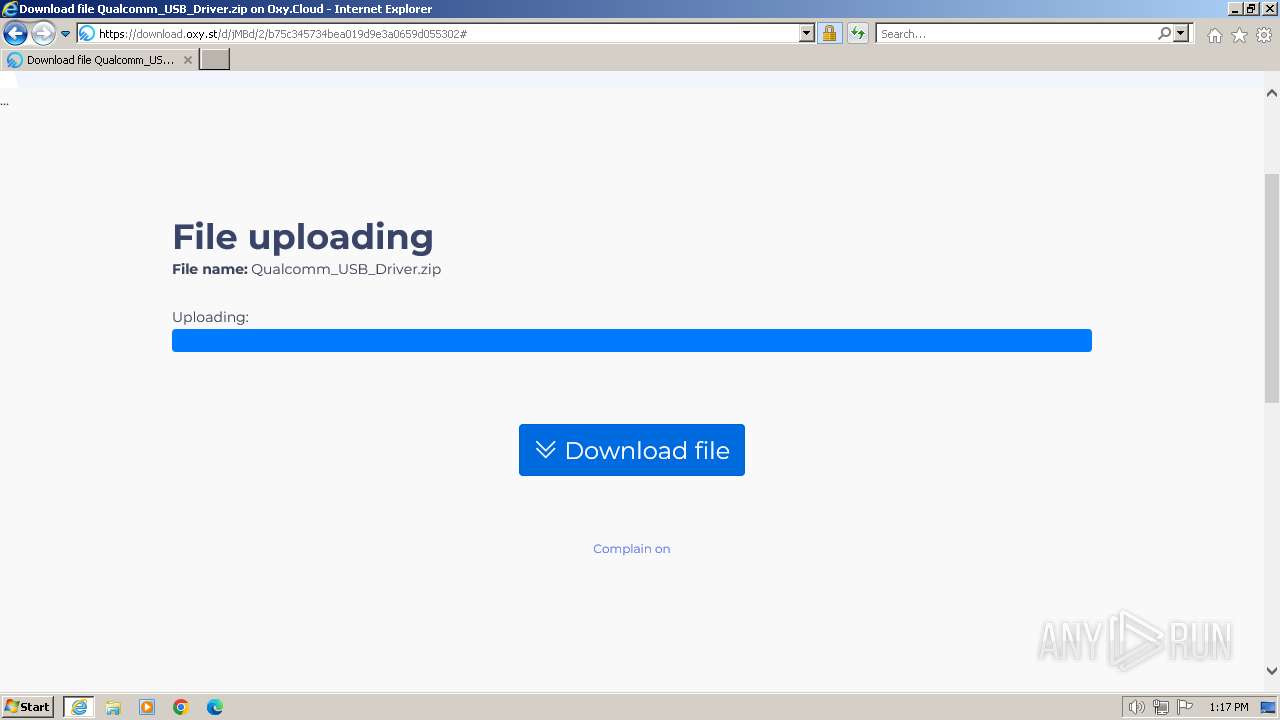Click the network tray icon
Viewport: 1280px width, 720px height.
coord(1161,707)
